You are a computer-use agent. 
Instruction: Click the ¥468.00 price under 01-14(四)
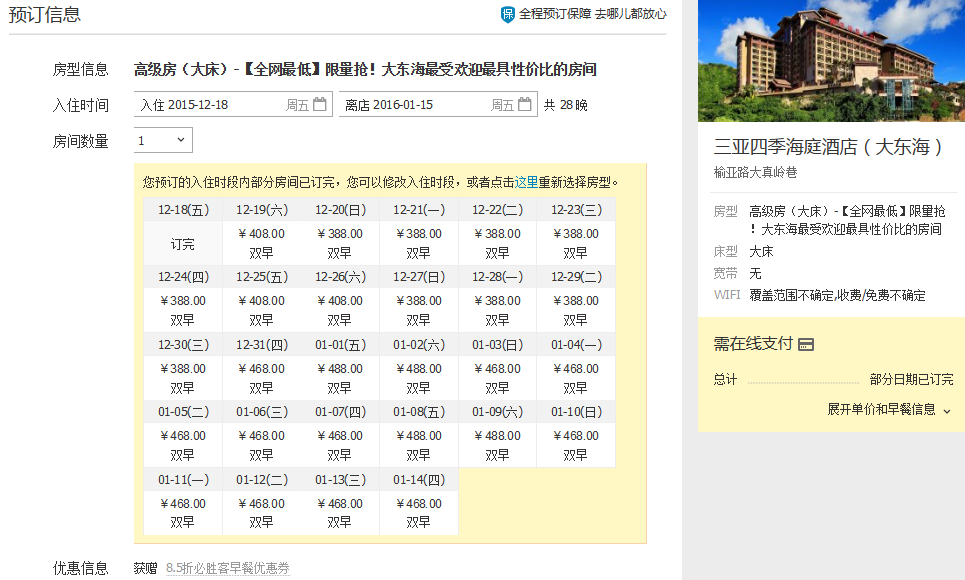tap(419, 504)
